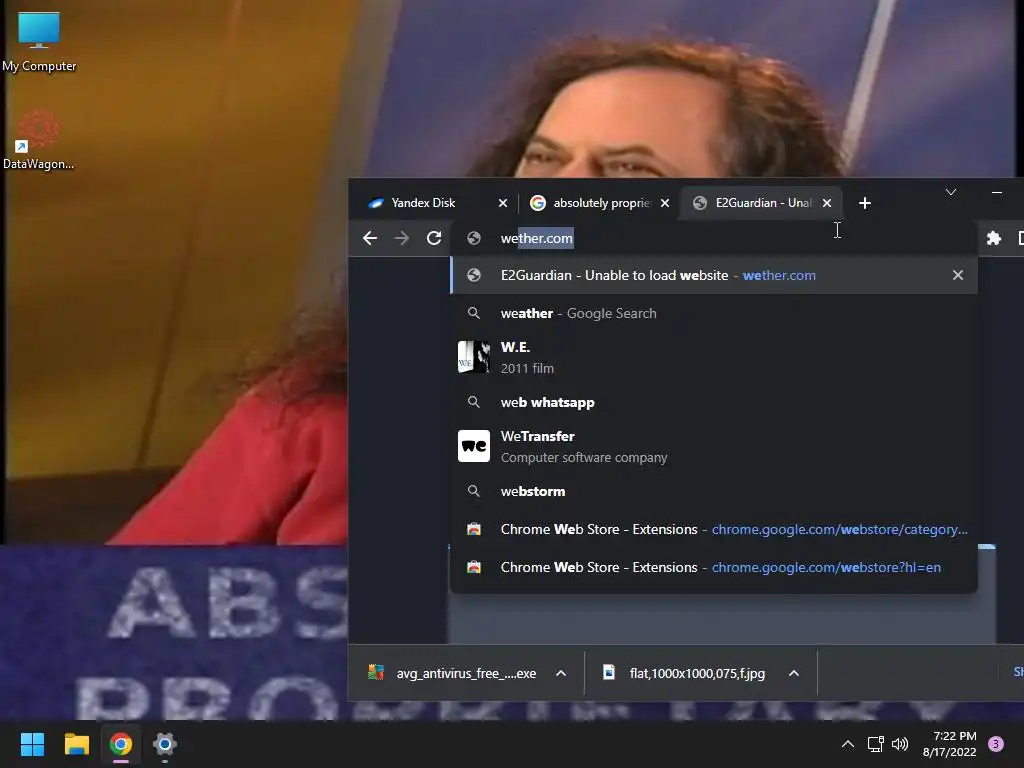
Task: Remove the wether.com suggestion
Action: click(x=957, y=276)
